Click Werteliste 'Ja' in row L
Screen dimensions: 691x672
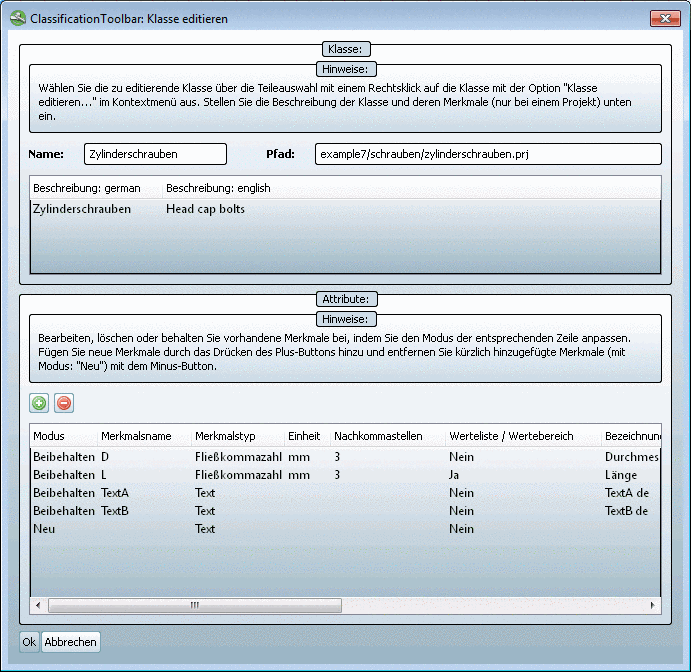[x=454, y=475]
